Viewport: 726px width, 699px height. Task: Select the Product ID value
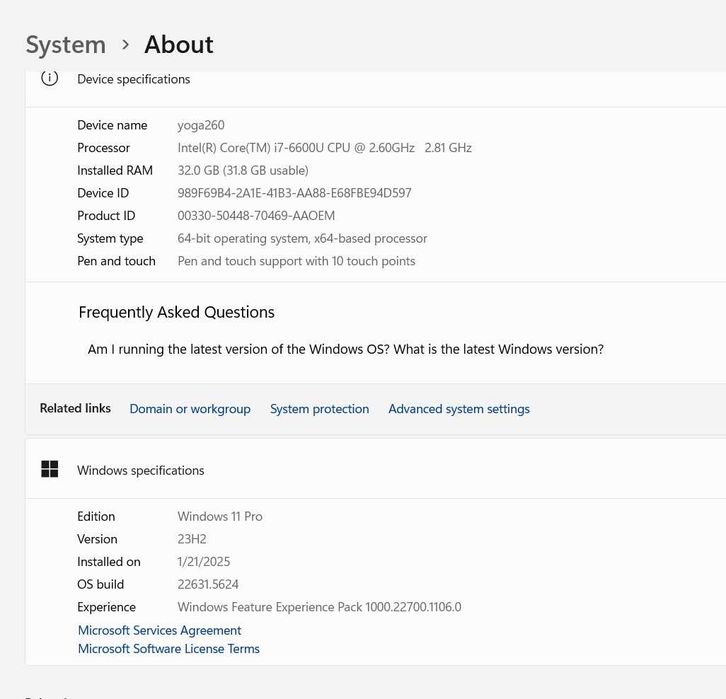point(256,216)
